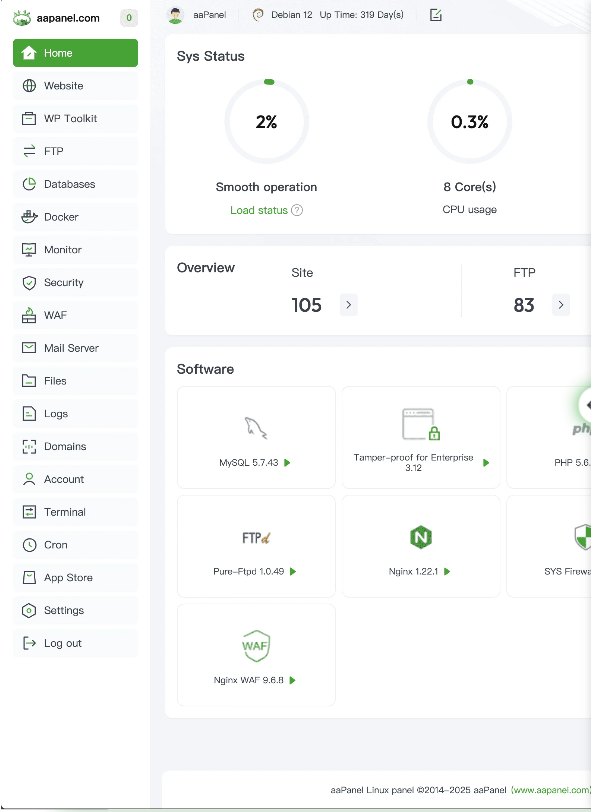Click the Settings hexagon gear icon
The height and width of the screenshot is (812, 591).
click(x=29, y=611)
